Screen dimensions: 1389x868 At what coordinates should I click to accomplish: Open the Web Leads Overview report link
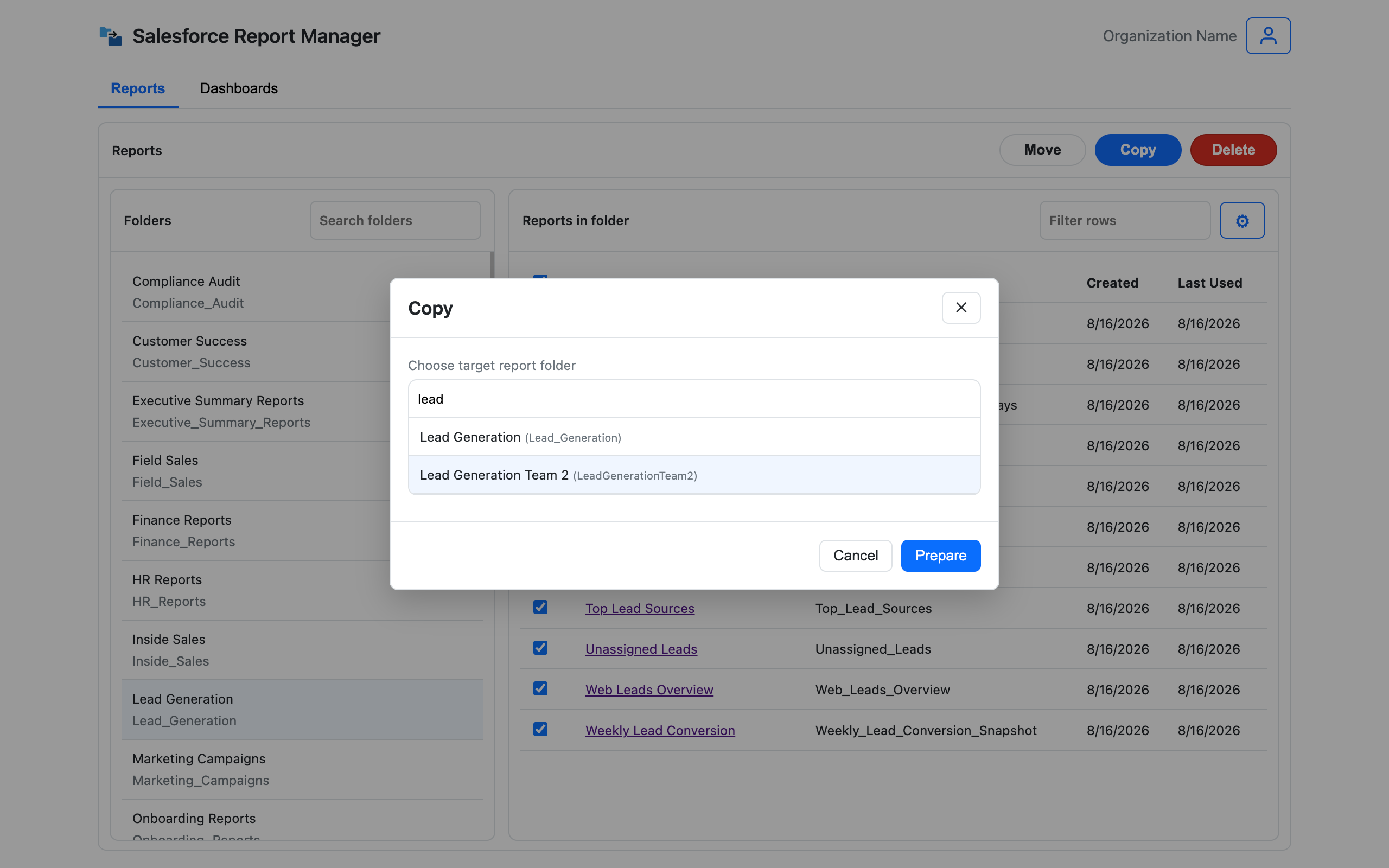click(x=649, y=690)
